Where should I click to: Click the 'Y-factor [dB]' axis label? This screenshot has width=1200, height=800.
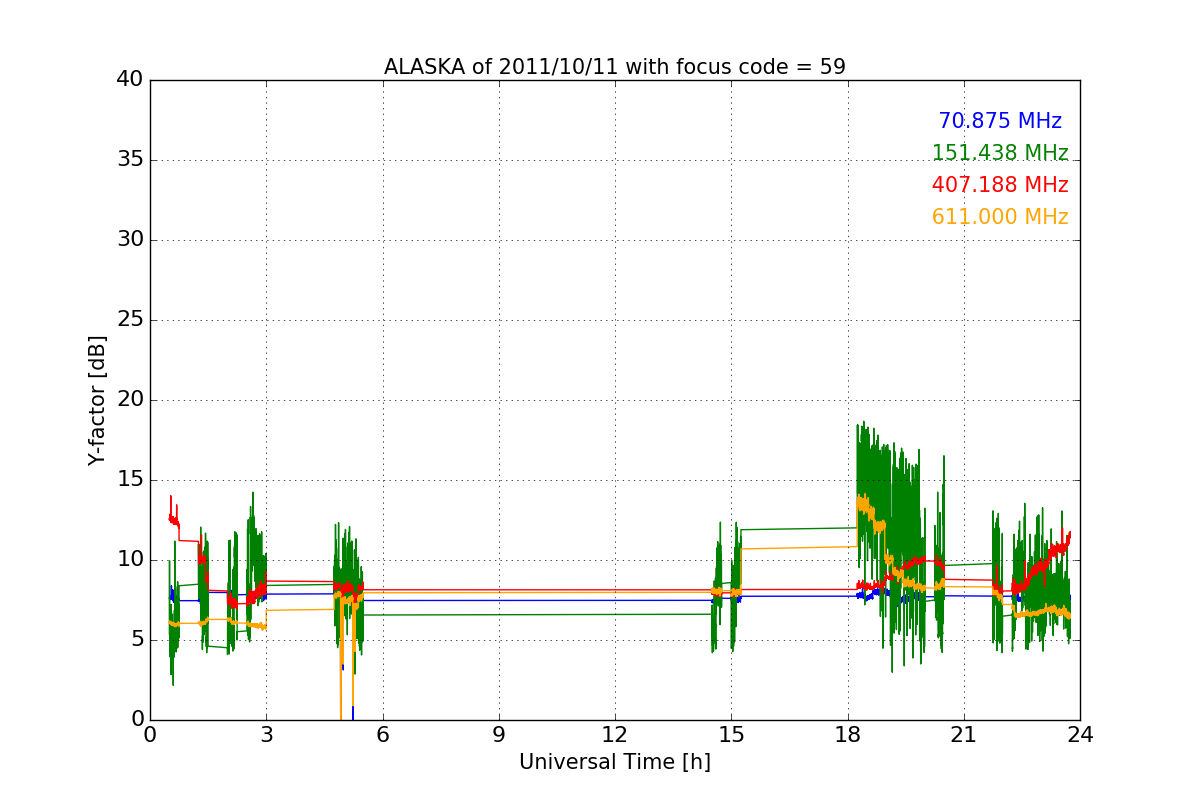(x=97, y=400)
